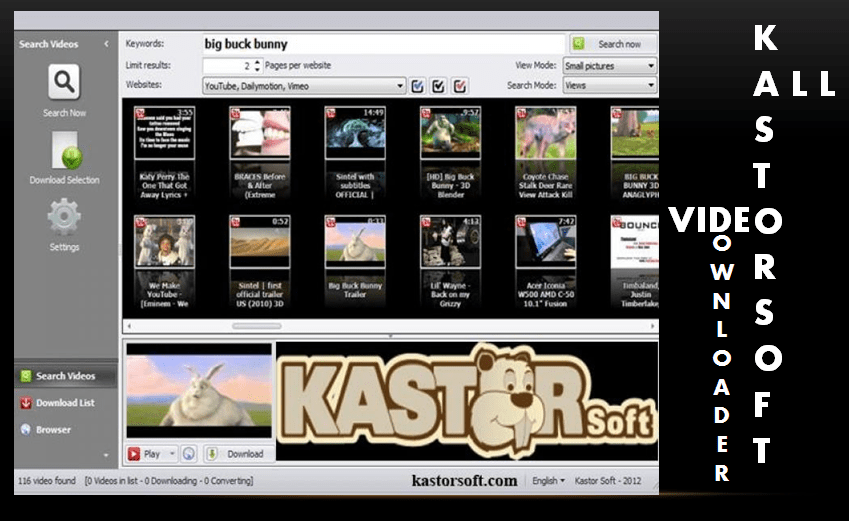
Task: Download the selected video
Action: coord(239,454)
